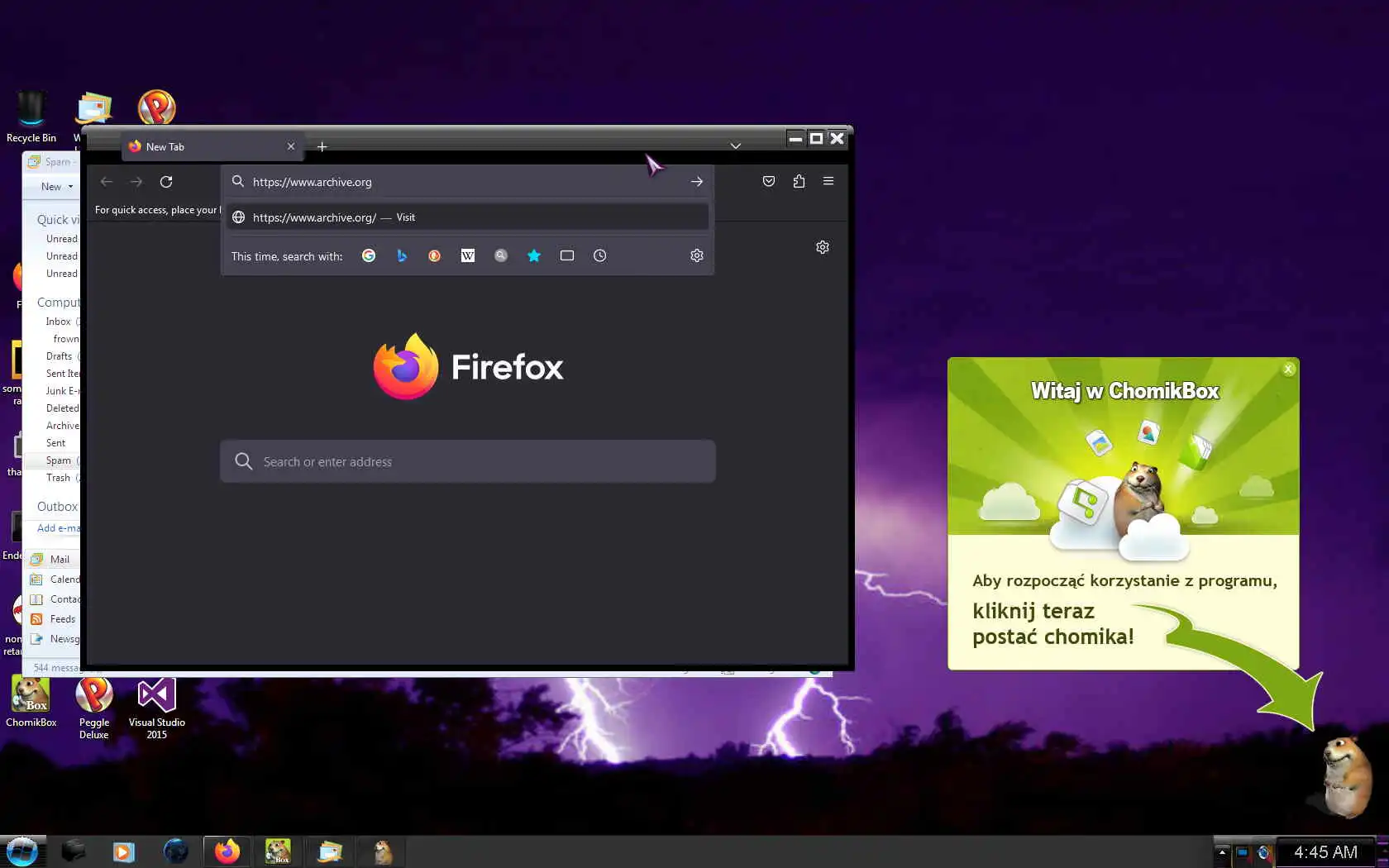Search this time with Wikipedia
The image size is (1389, 868).
click(x=468, y=256)
